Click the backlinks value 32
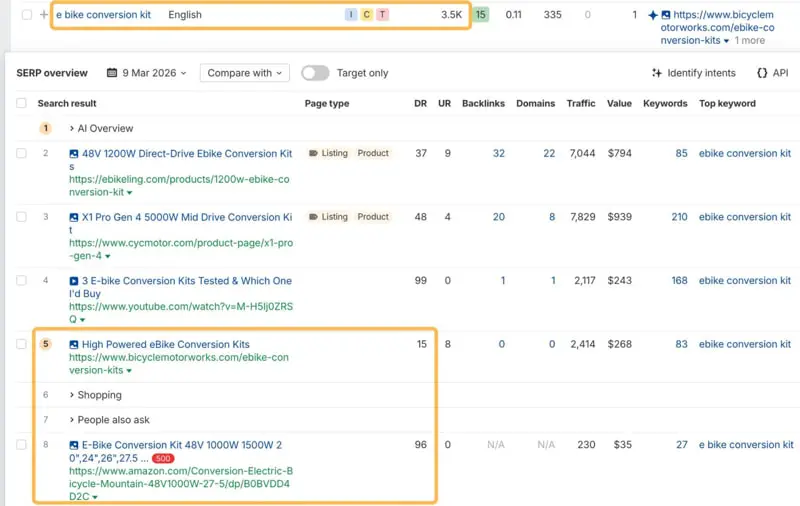The width and height of the screenshot is (800, 506). 498,153
